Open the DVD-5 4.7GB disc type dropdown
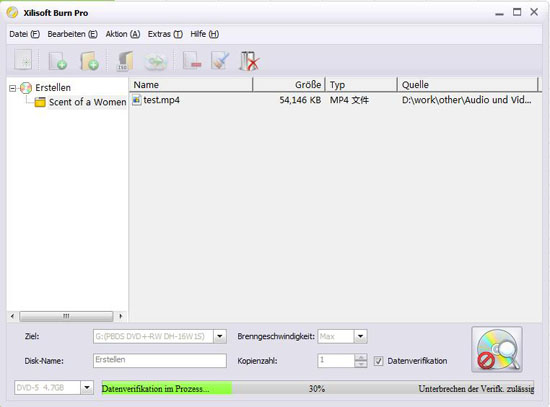550x407 pixels. coord(87,388)
